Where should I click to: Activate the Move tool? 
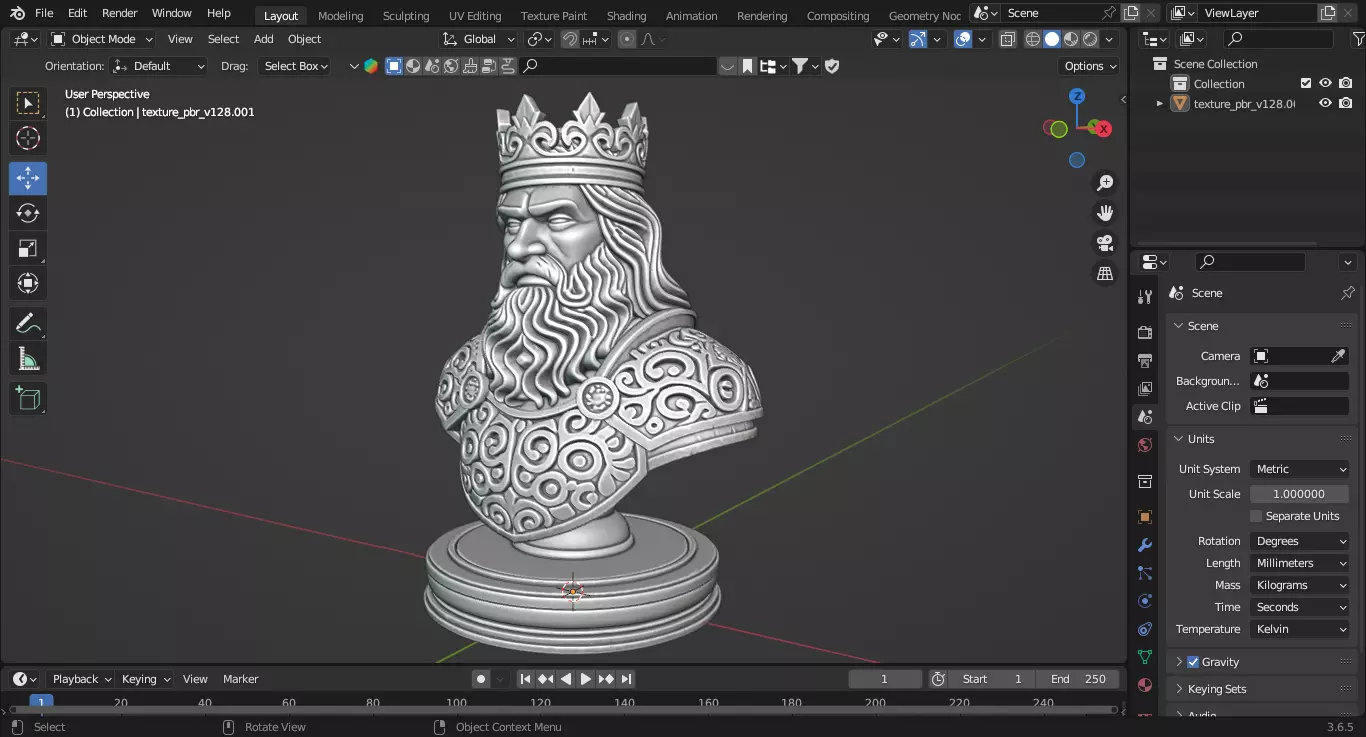[x=28, y=178]
